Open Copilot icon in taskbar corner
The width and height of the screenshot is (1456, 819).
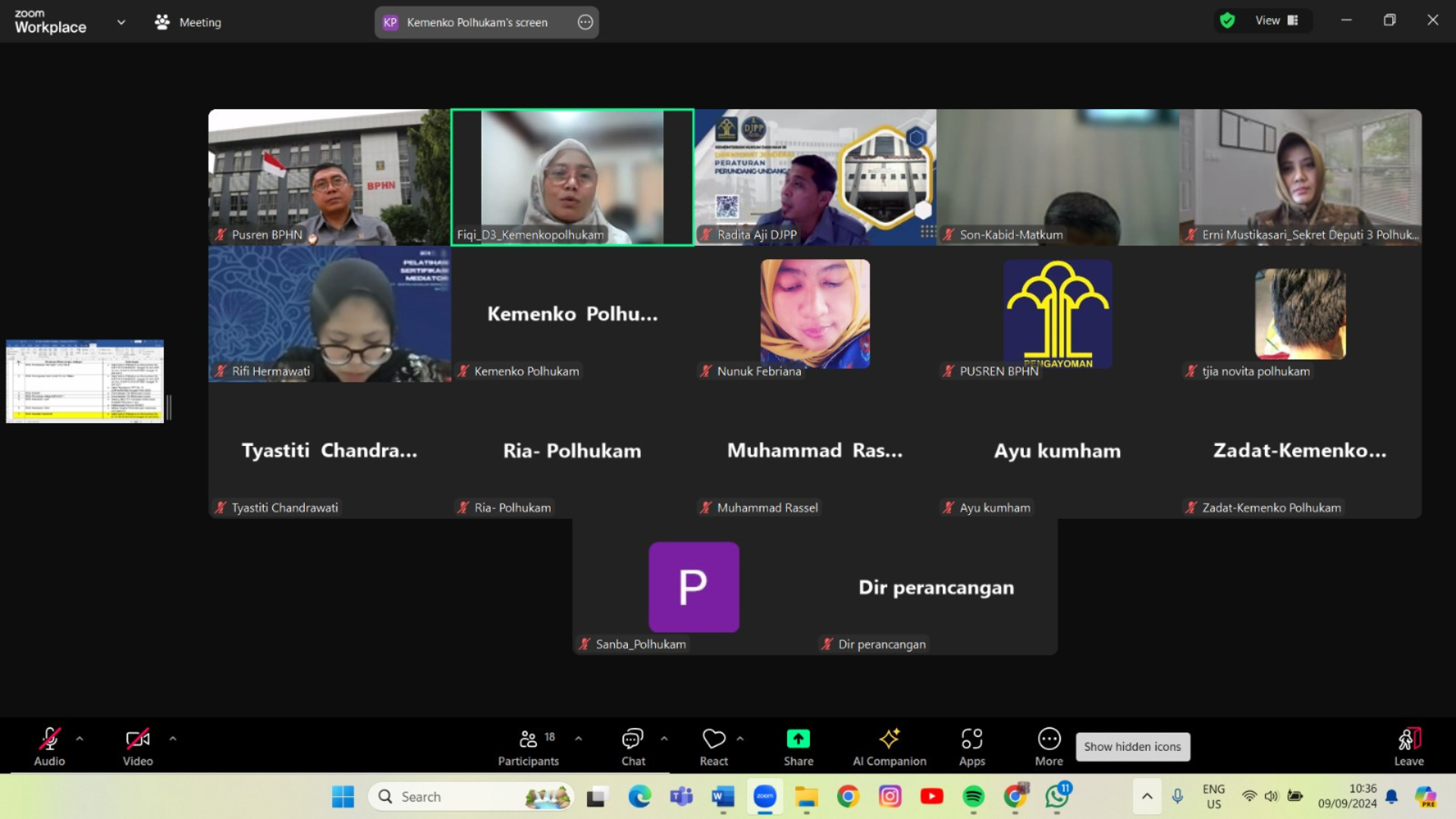1426,796
